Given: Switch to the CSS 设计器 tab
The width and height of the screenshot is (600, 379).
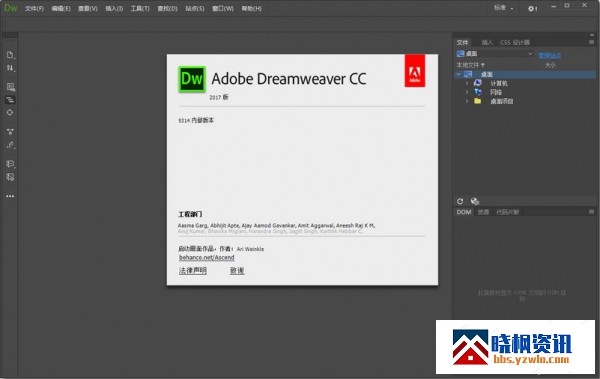Looking at the screenshot, I should coord(515,42).
